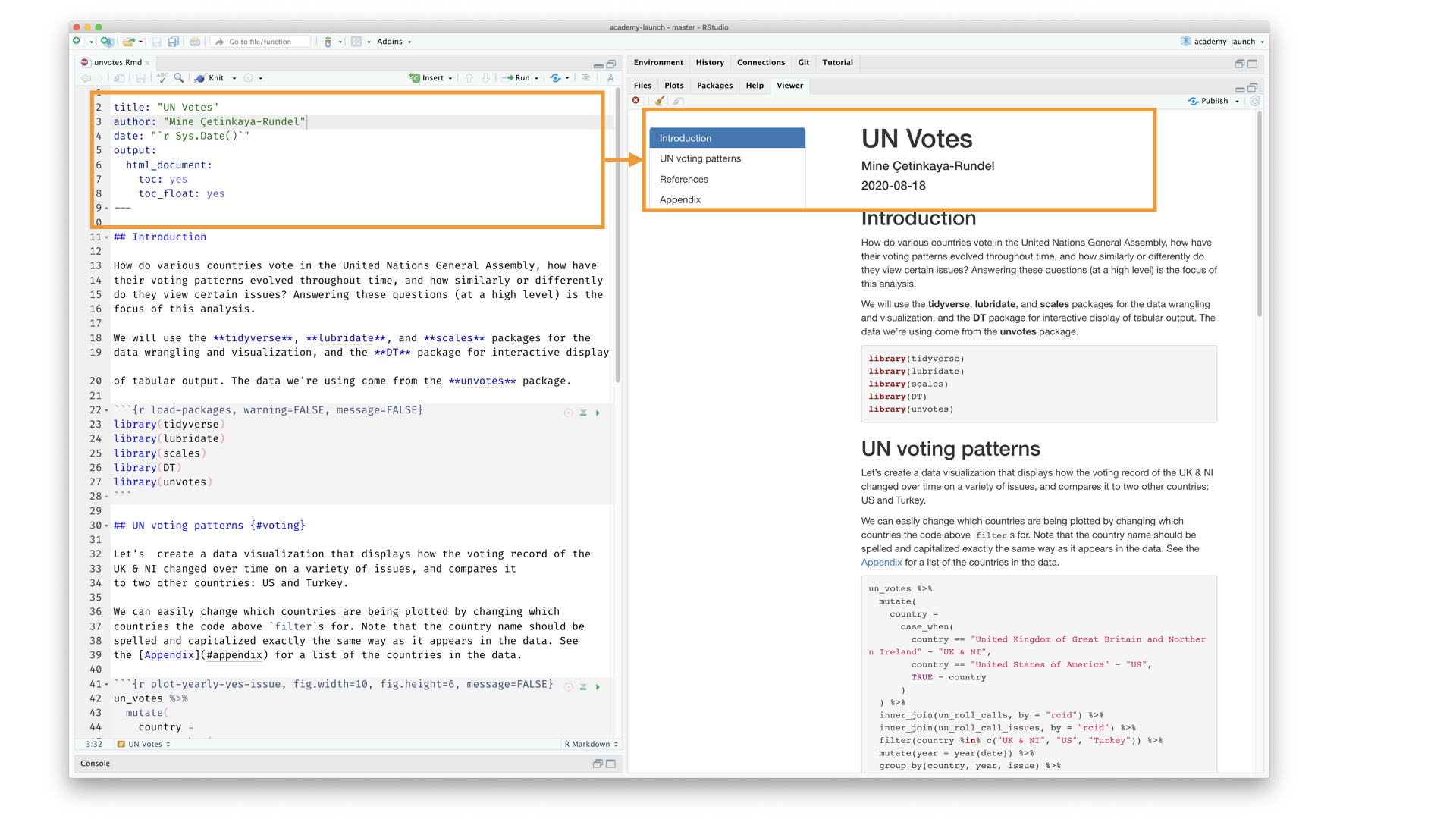Switch to the Git tab
Image resolution: width=1456 pixels, height=819 pixels.
[803, 63]
